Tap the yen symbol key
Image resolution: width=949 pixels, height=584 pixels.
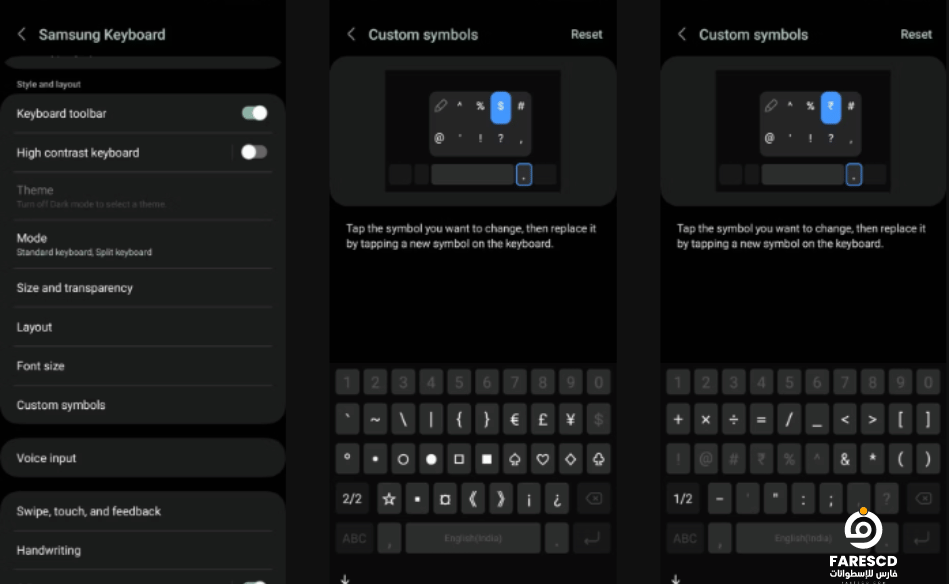pos(571,419)
